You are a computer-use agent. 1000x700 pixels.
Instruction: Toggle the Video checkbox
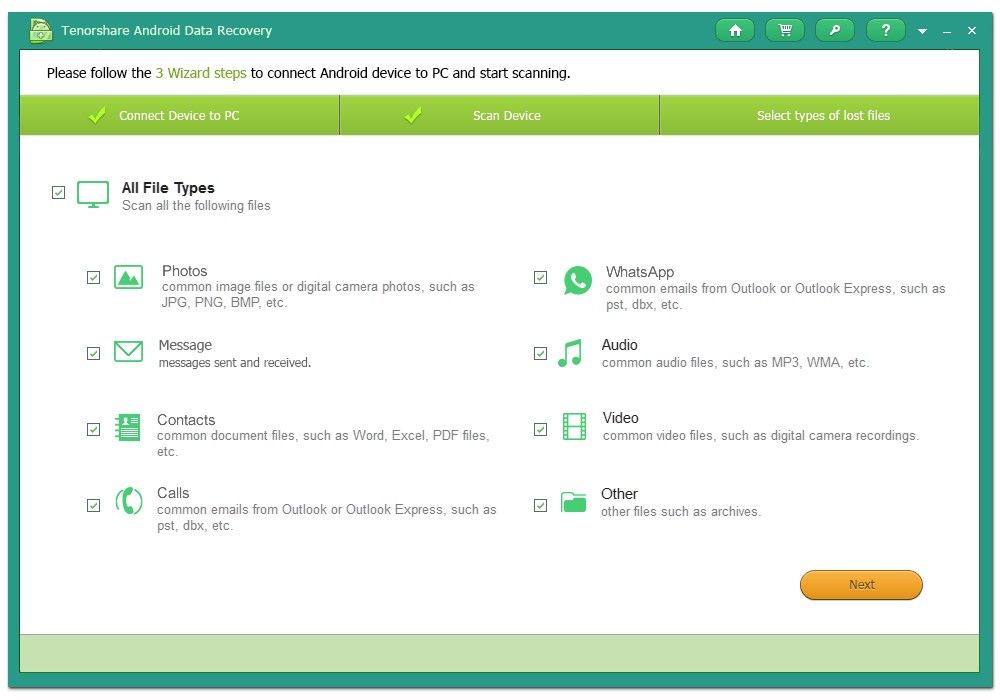[540, 429]
